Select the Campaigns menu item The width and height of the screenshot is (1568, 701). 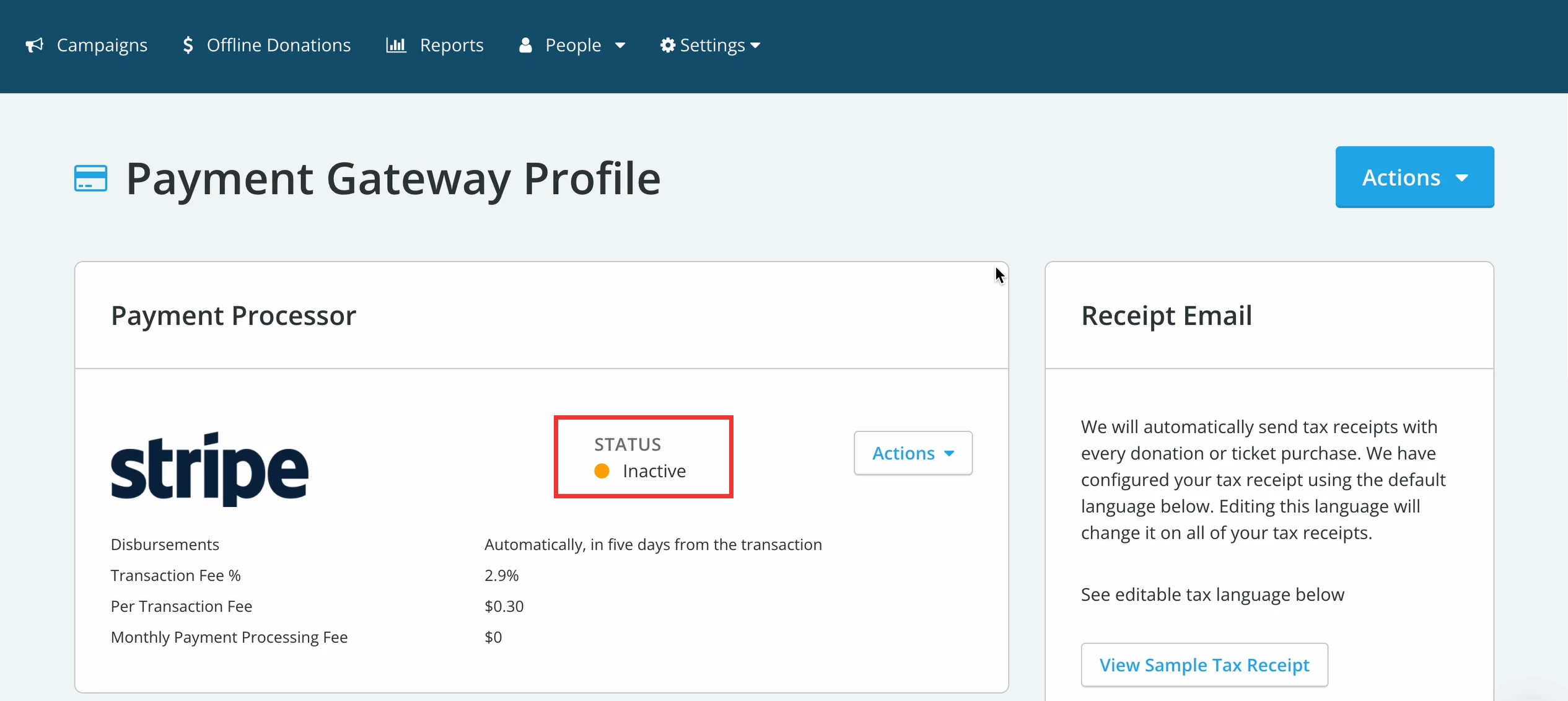pos(102,45)
